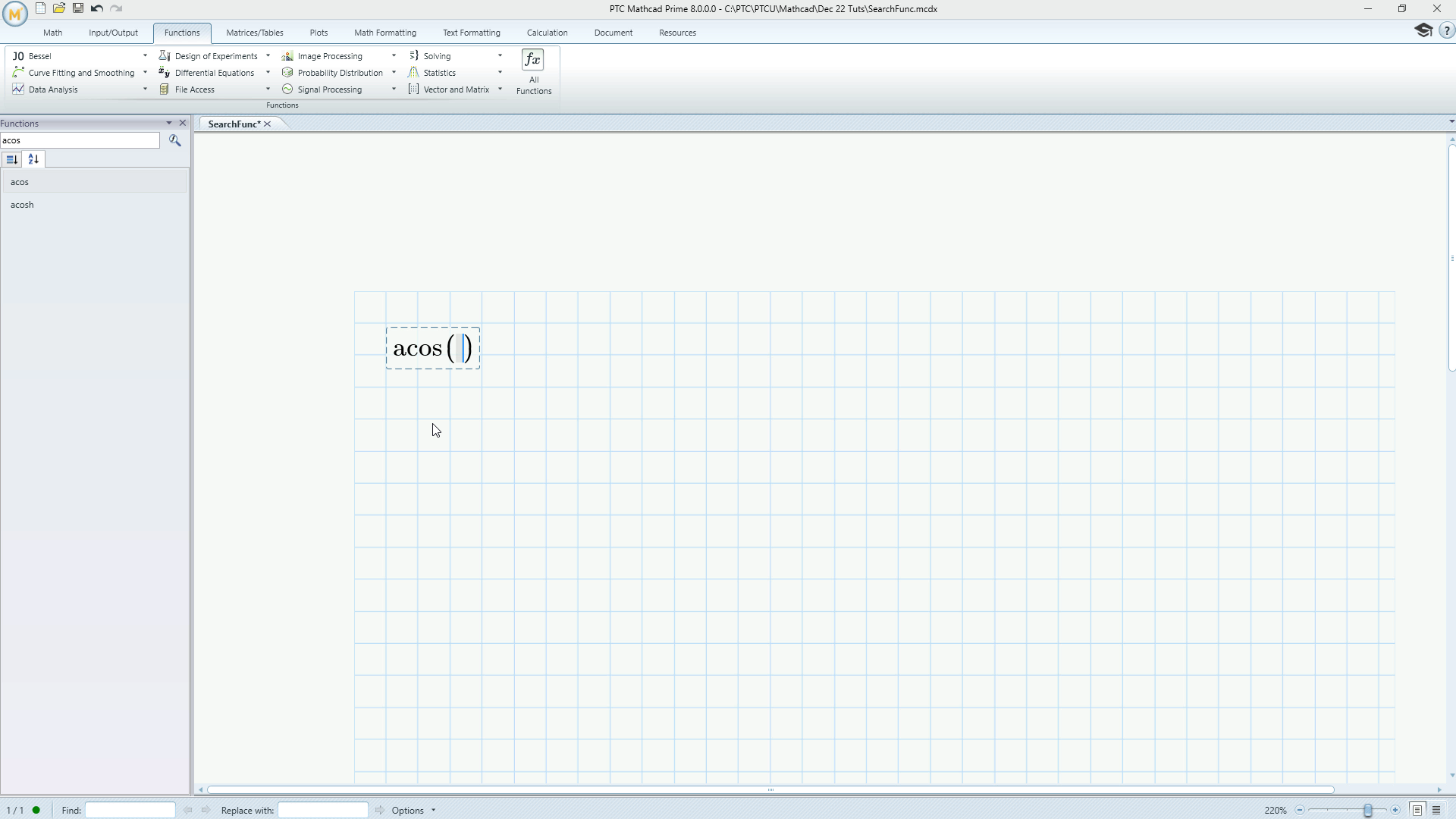
Task: Switch to draft view icon in status bar
Action: pyautogui.click(x=1436, y=810)
